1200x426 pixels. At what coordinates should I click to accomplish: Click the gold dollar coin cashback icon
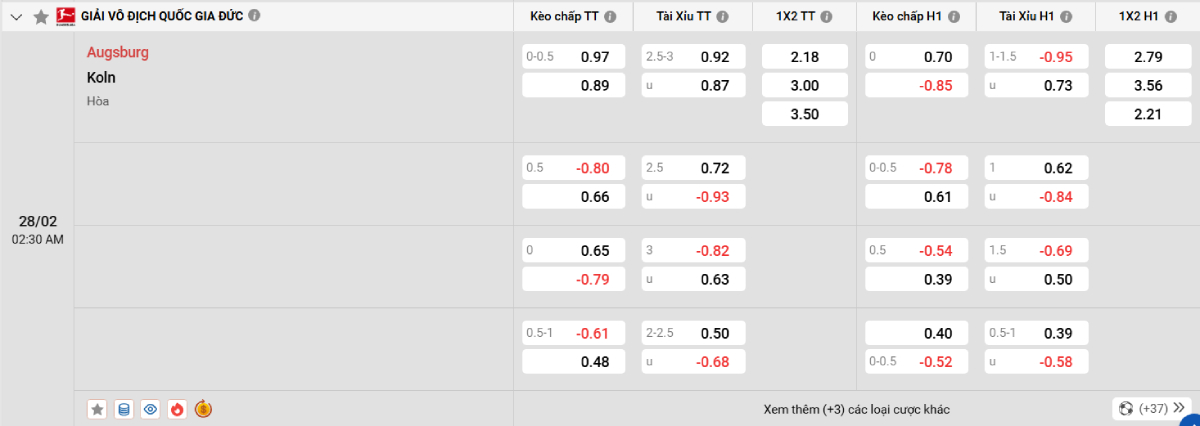coord(203,409)
